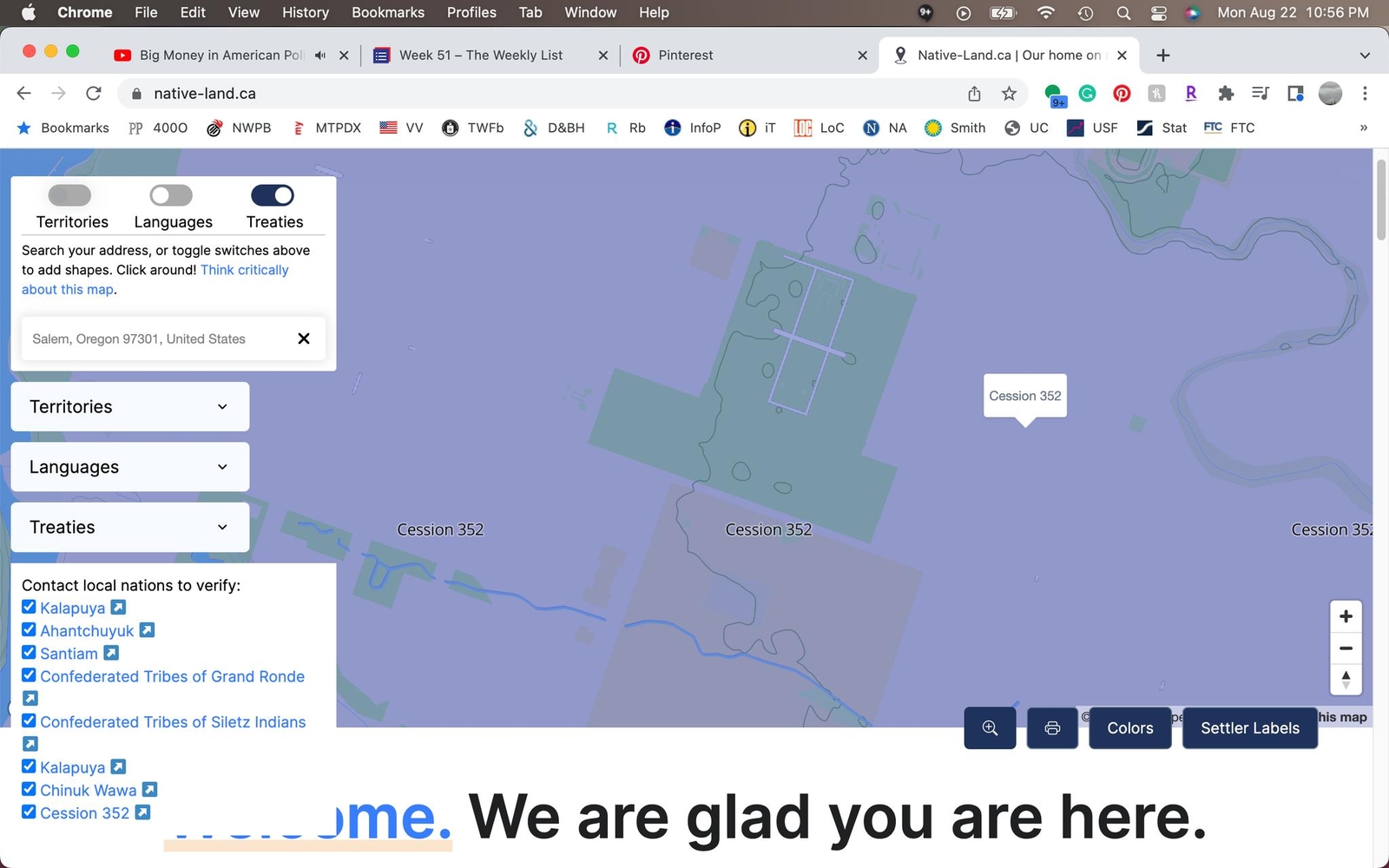The image size is (1389, 868).
Task: Bookmark this page with the star icon
Action: pos(1009,93)
